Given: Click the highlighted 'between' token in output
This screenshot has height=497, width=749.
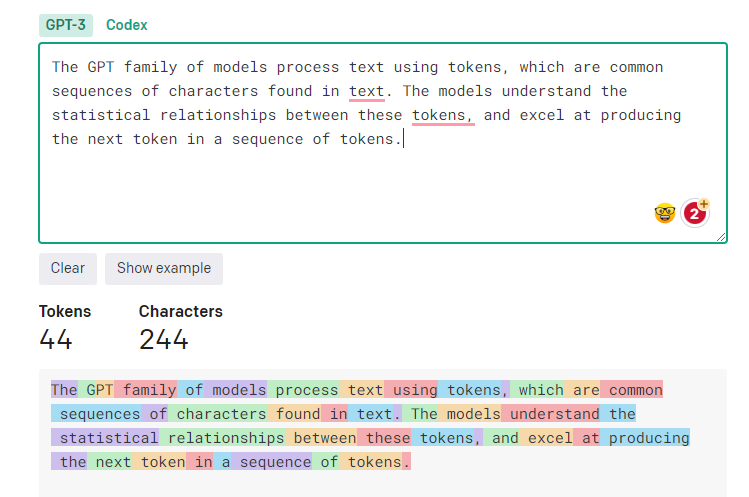Looking at the screenshot, I should (321, 438).
